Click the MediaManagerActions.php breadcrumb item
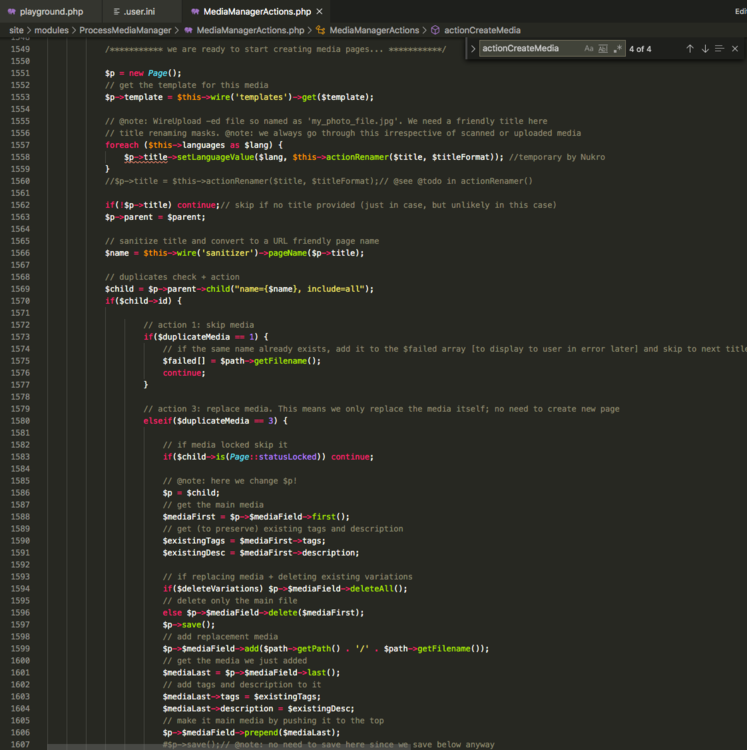 (250, 30)
